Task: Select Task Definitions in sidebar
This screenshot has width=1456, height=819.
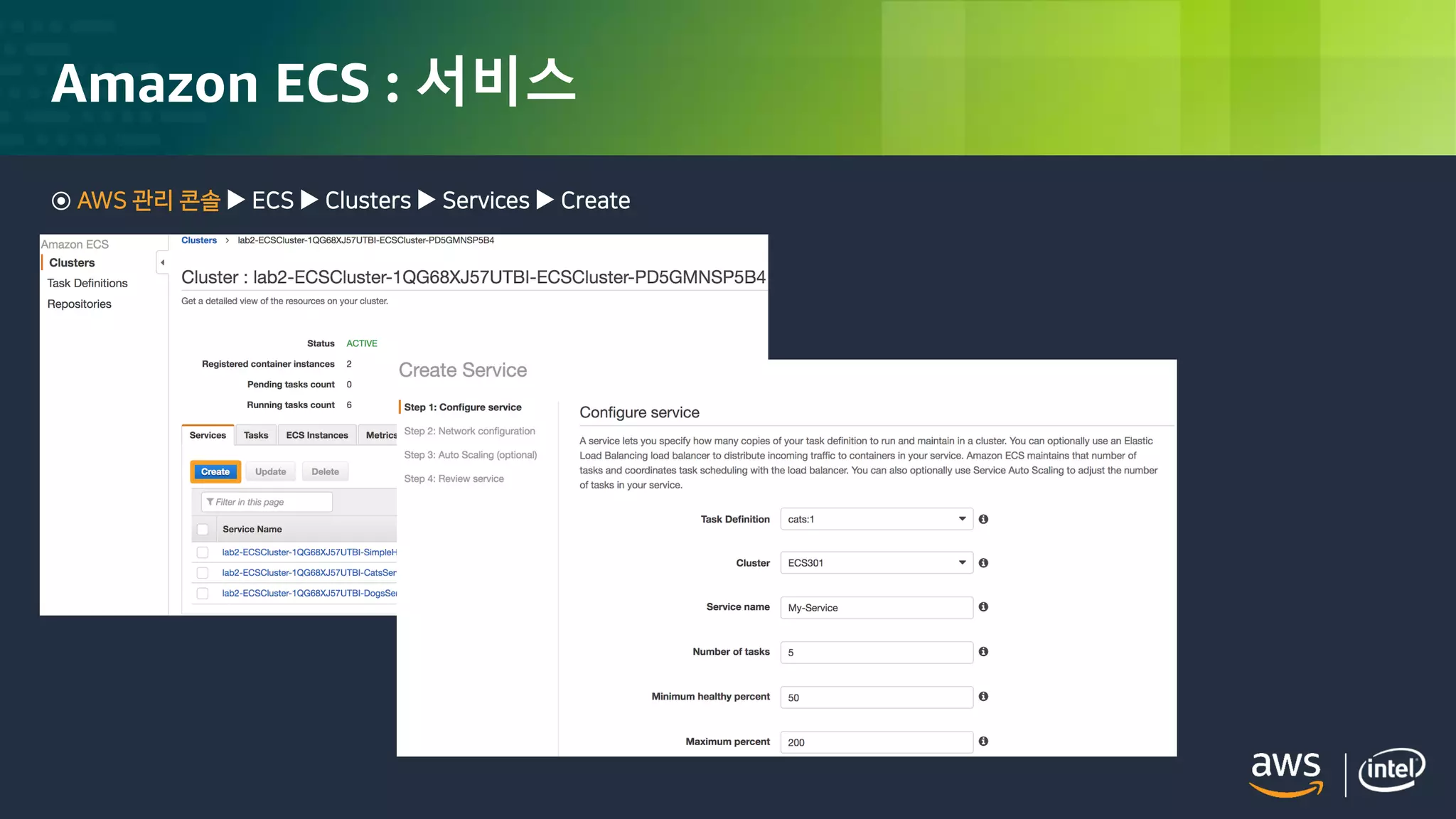Action: pos(87,283)
